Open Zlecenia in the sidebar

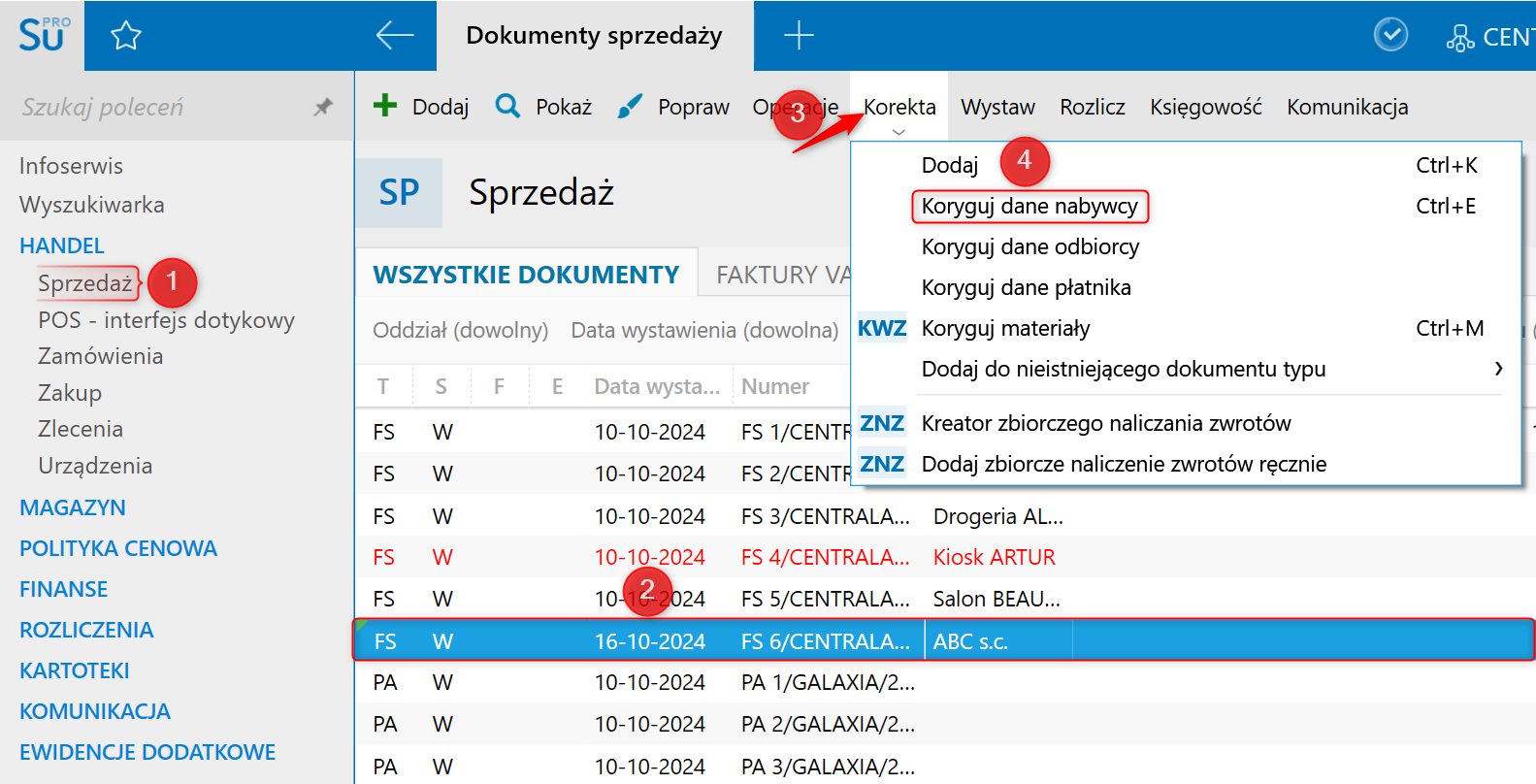tap(81, 429)
